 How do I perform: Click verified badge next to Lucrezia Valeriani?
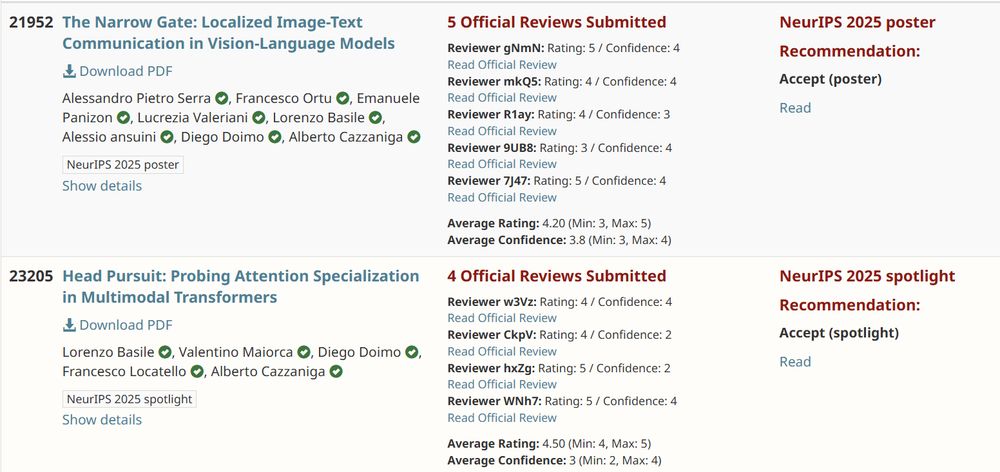[x=260, y=118]
